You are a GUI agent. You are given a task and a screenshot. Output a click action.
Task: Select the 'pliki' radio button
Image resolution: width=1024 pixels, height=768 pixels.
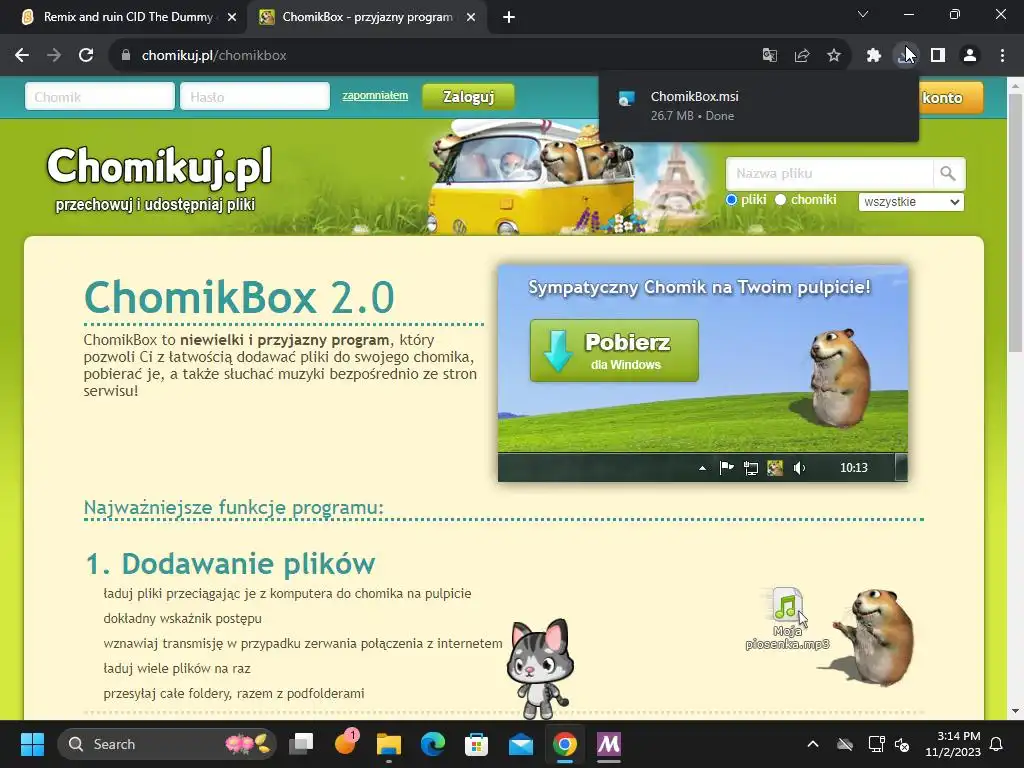(731, 200)
